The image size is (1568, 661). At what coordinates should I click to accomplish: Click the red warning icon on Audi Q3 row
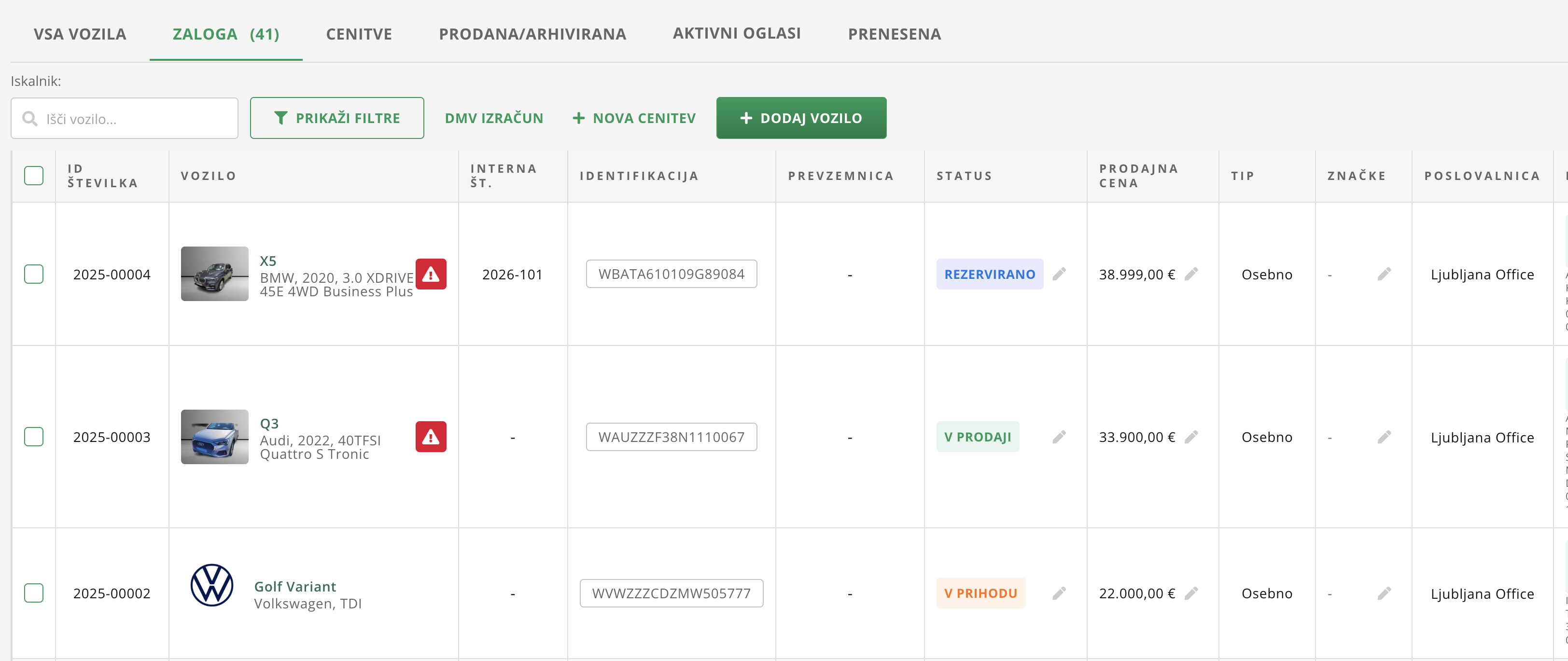[x=430, y=437]
